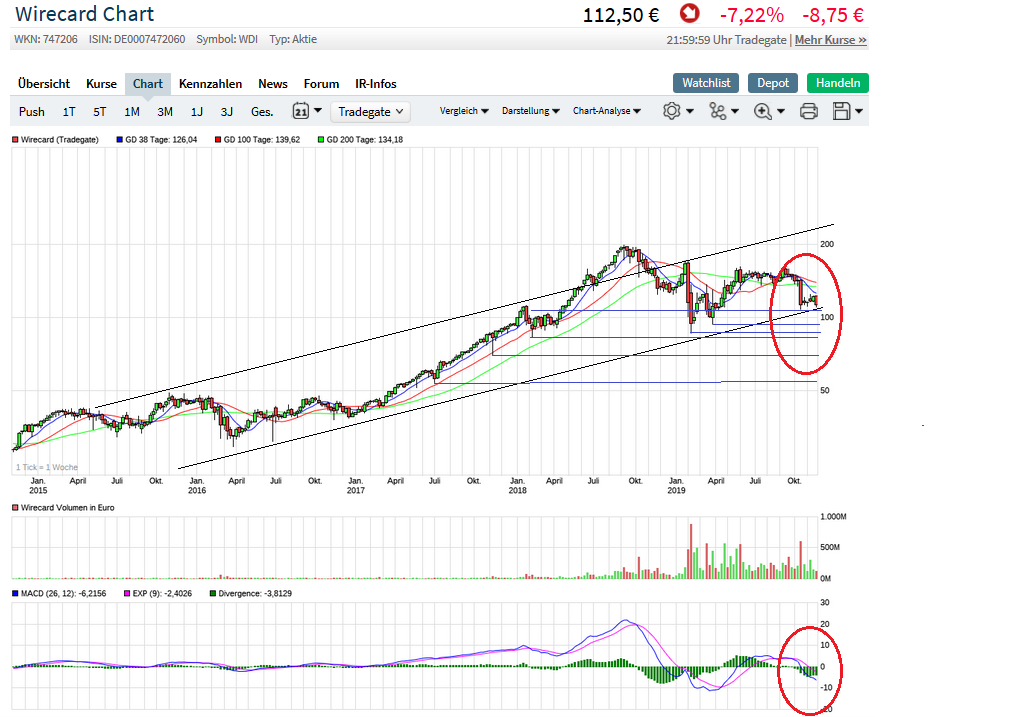Click the Divergence: -3,8129 label

tap(255, 593)
